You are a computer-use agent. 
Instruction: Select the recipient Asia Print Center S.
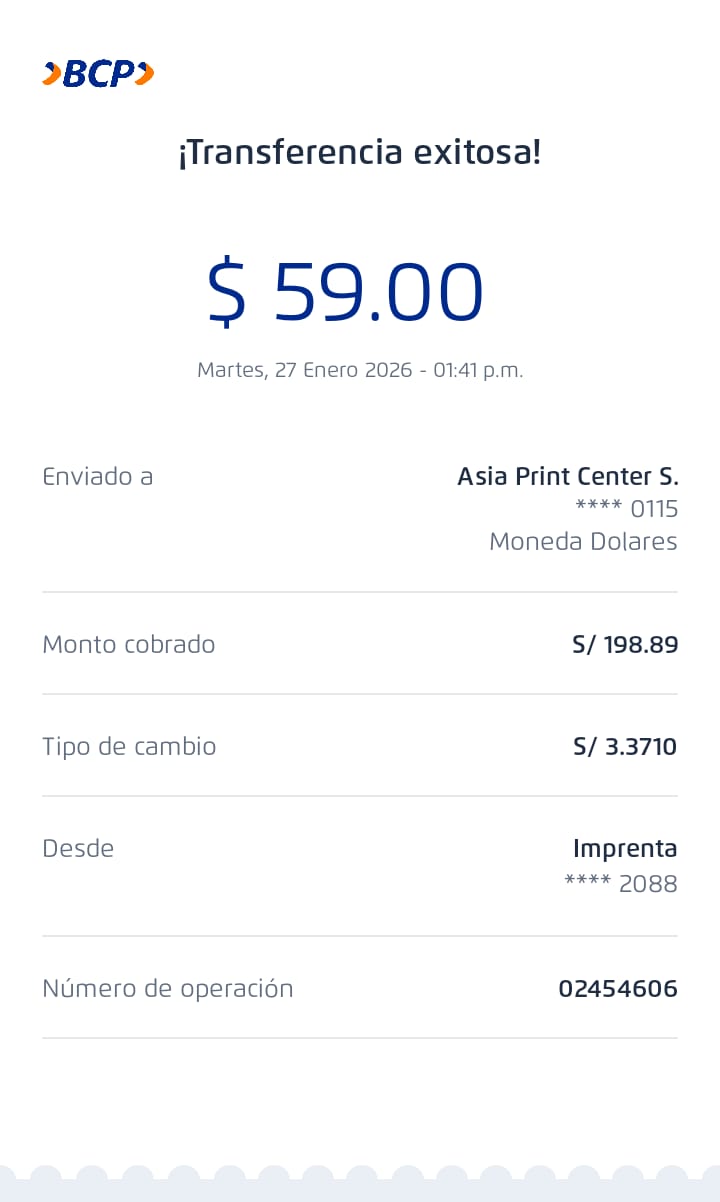click(567, 477)
